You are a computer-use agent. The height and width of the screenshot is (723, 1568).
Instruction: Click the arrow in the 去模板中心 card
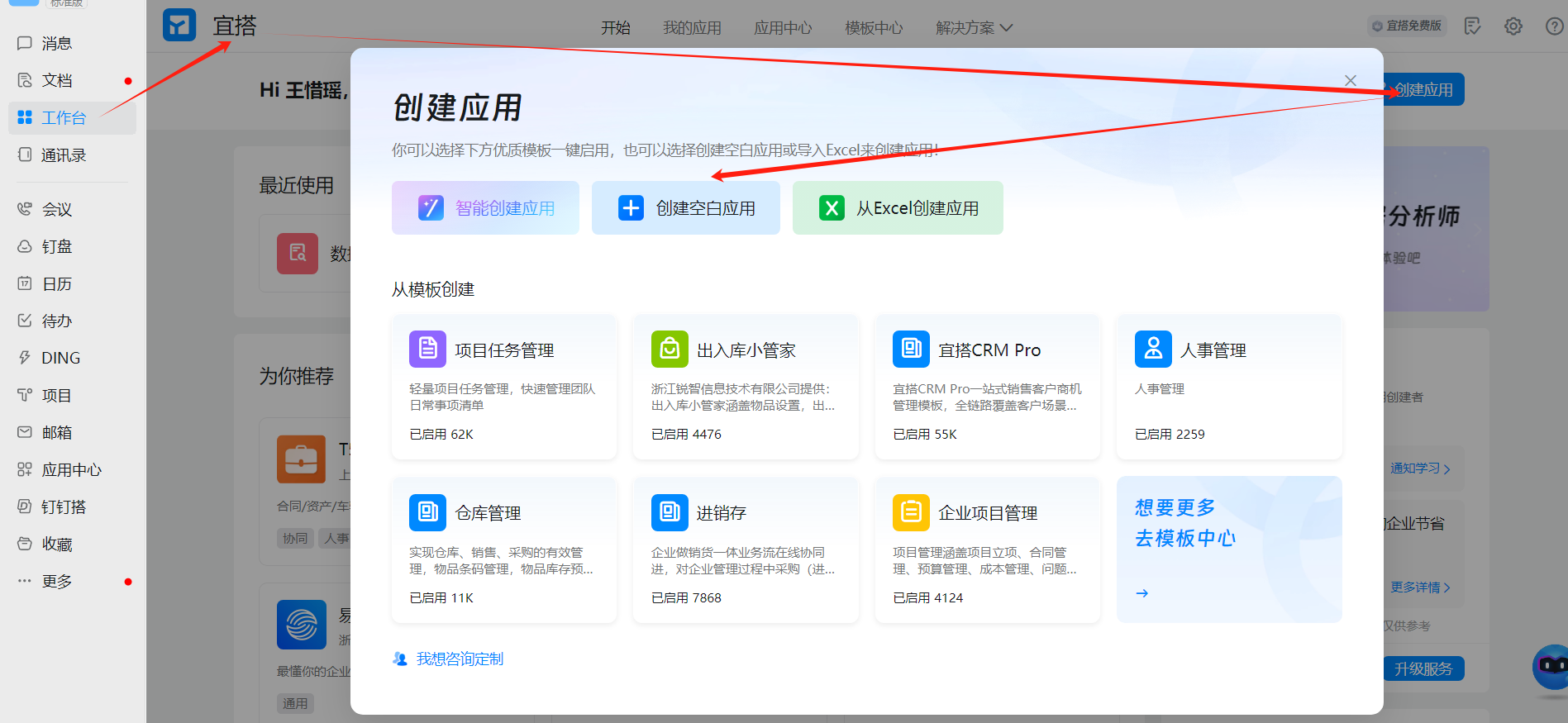[1142, 593]
